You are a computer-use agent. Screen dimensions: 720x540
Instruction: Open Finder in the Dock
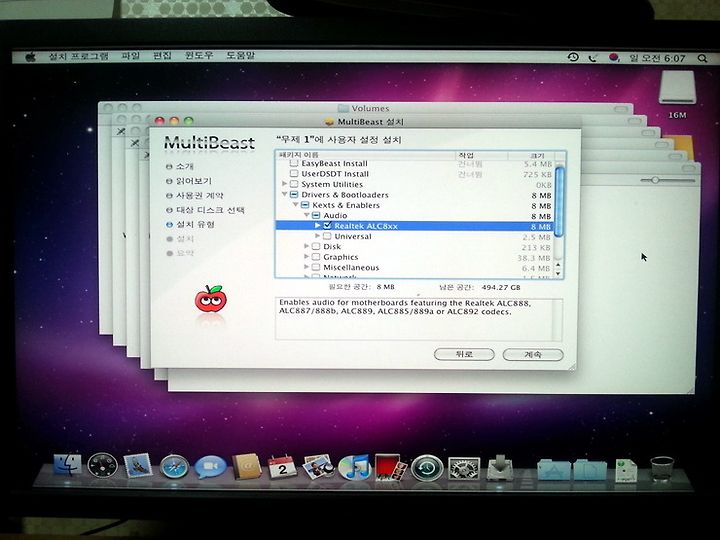tap(68, 465)
